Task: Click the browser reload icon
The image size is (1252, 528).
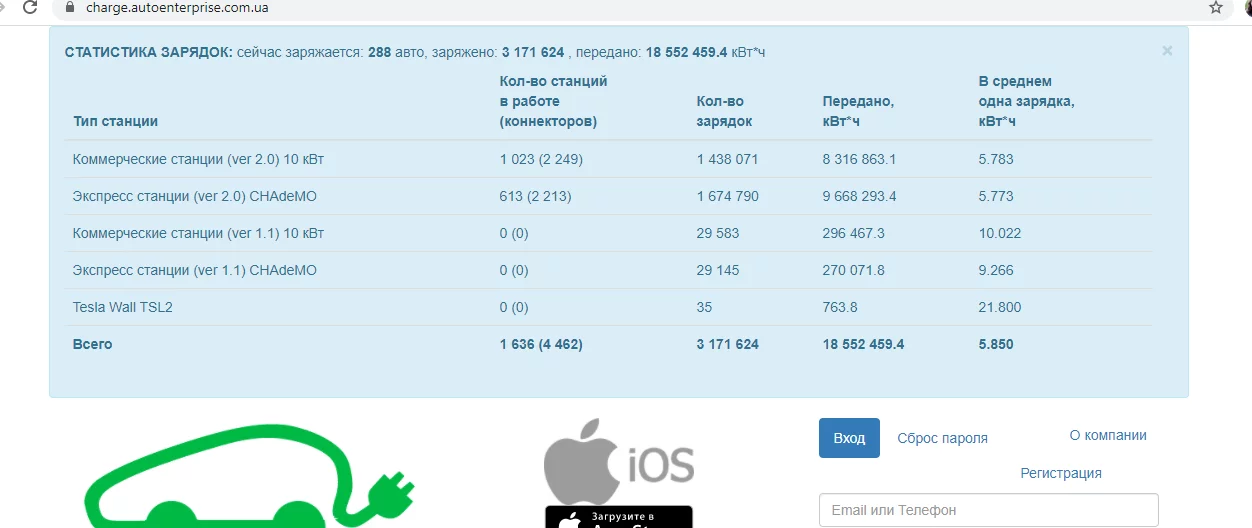Action: 30,7
